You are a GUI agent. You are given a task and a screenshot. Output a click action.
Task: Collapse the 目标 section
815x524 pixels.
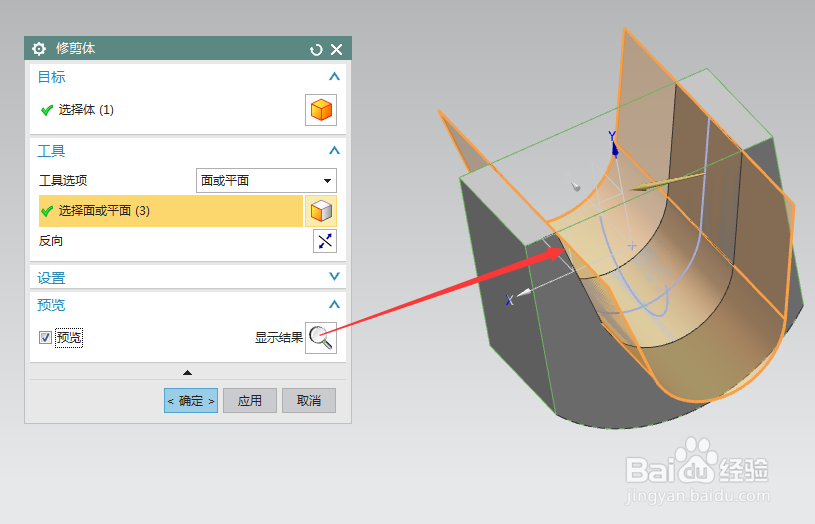coord(334,76)
